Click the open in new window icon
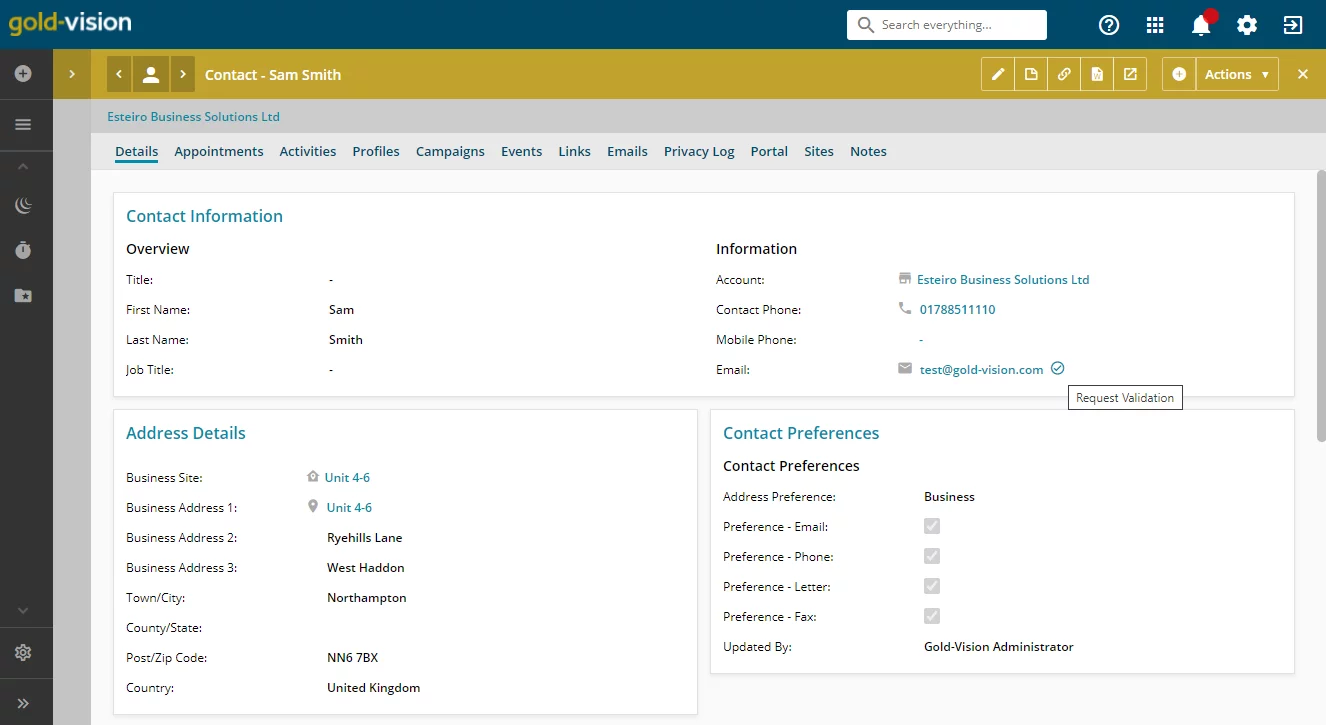1326x725 pixels. 1130,74
